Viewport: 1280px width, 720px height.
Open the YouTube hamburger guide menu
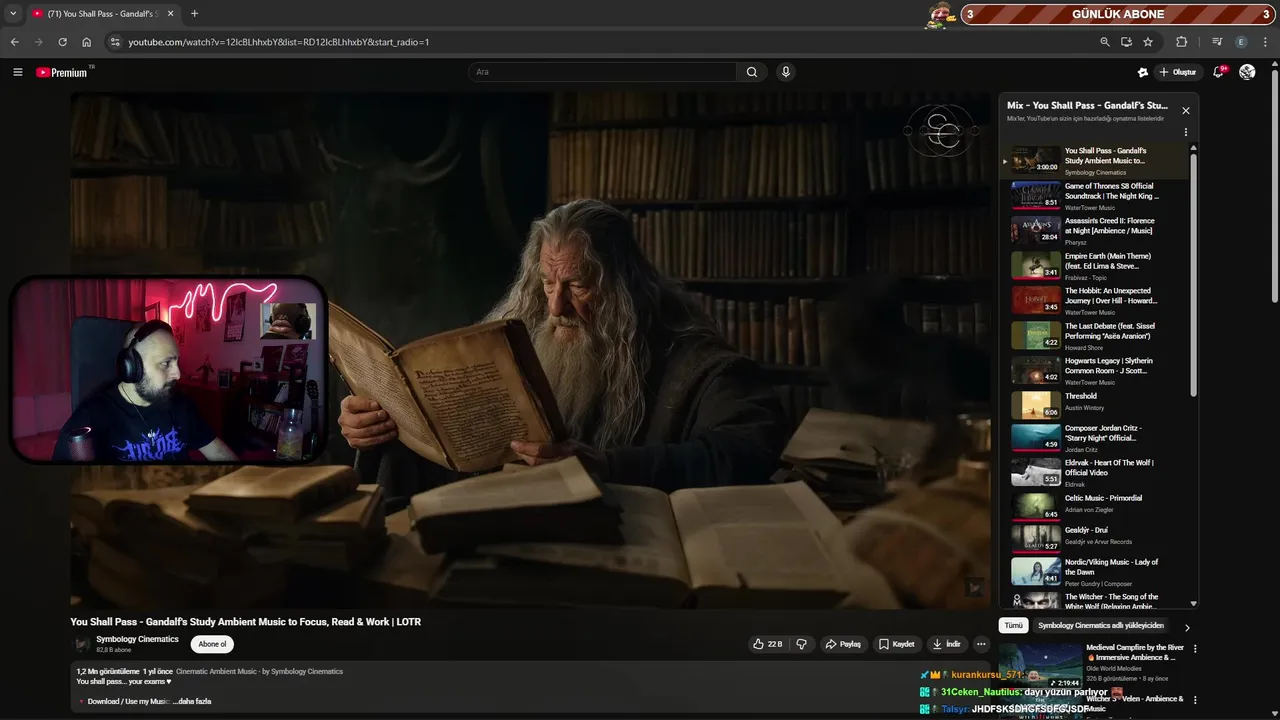click(x=17, y=72)
